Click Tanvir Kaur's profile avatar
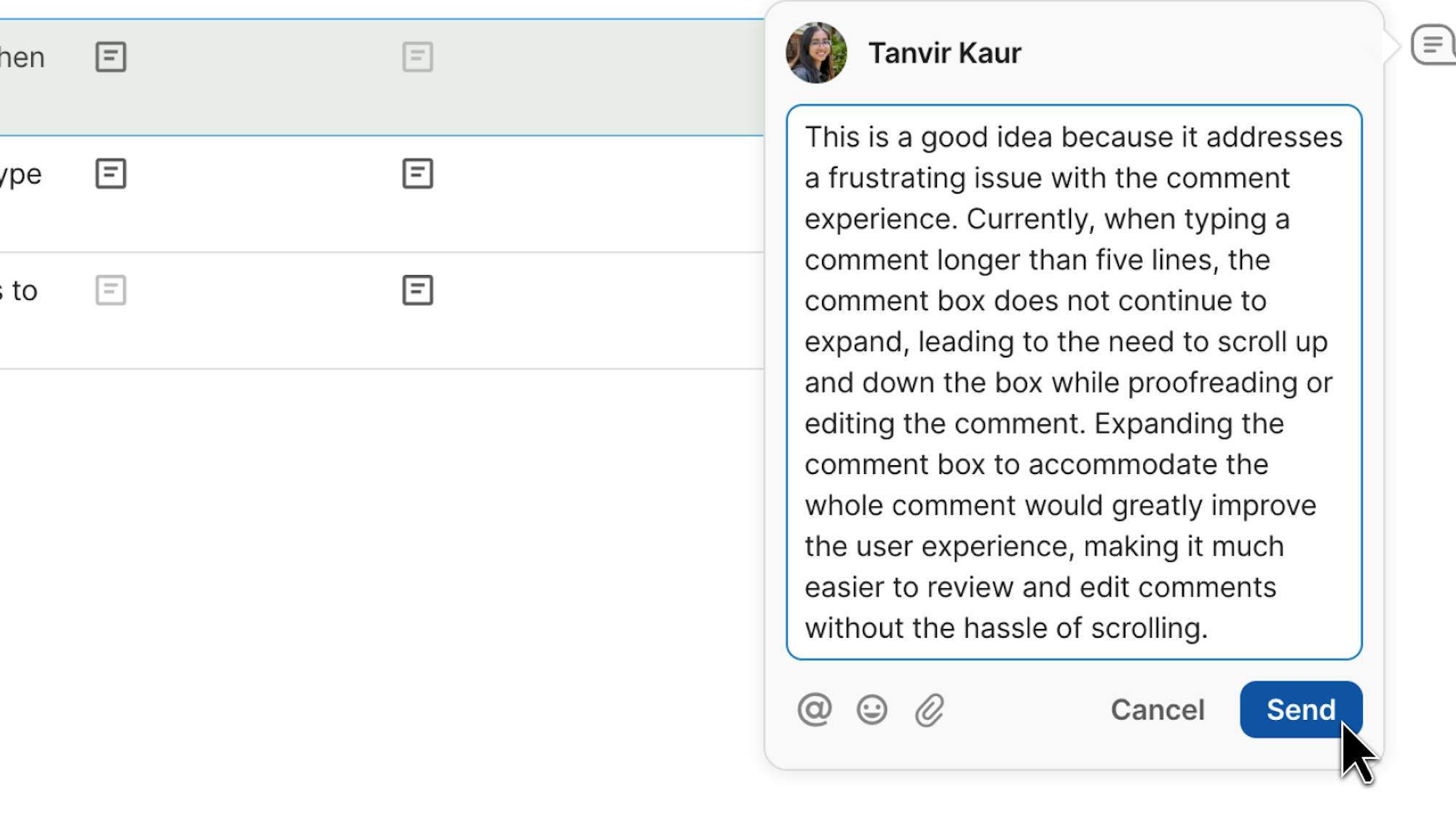Viewport: 1456px width, 819px height. [x=816, y=52]
